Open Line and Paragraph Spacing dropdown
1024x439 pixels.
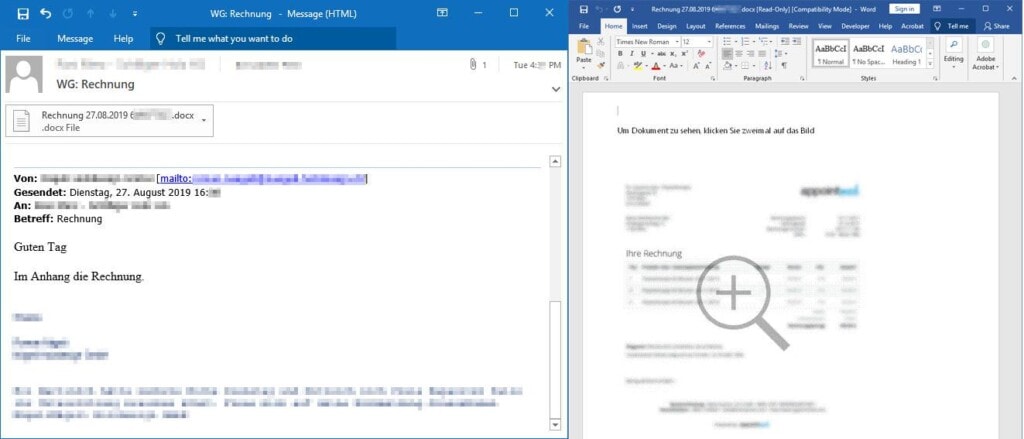781,54
